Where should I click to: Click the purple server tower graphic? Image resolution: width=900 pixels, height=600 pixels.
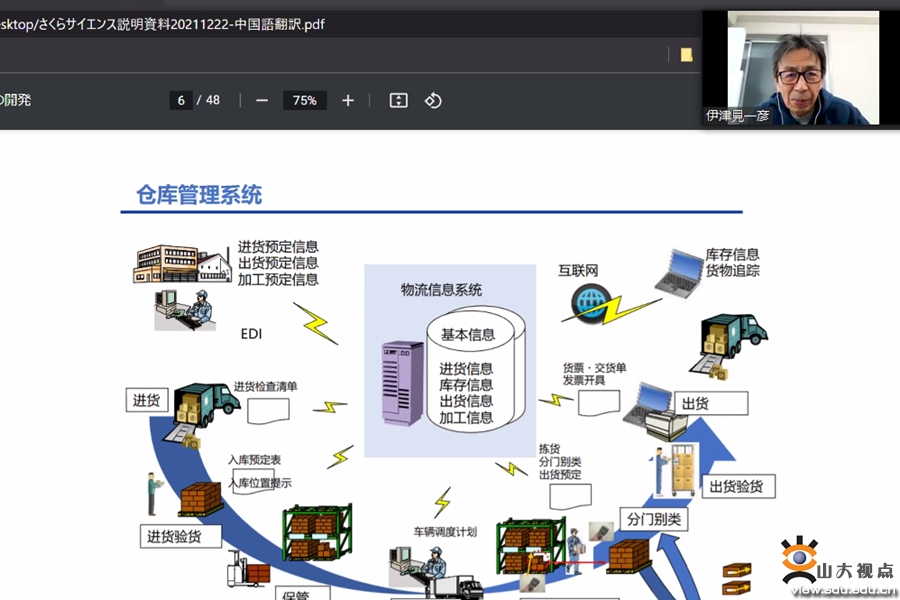click(402, 384)
